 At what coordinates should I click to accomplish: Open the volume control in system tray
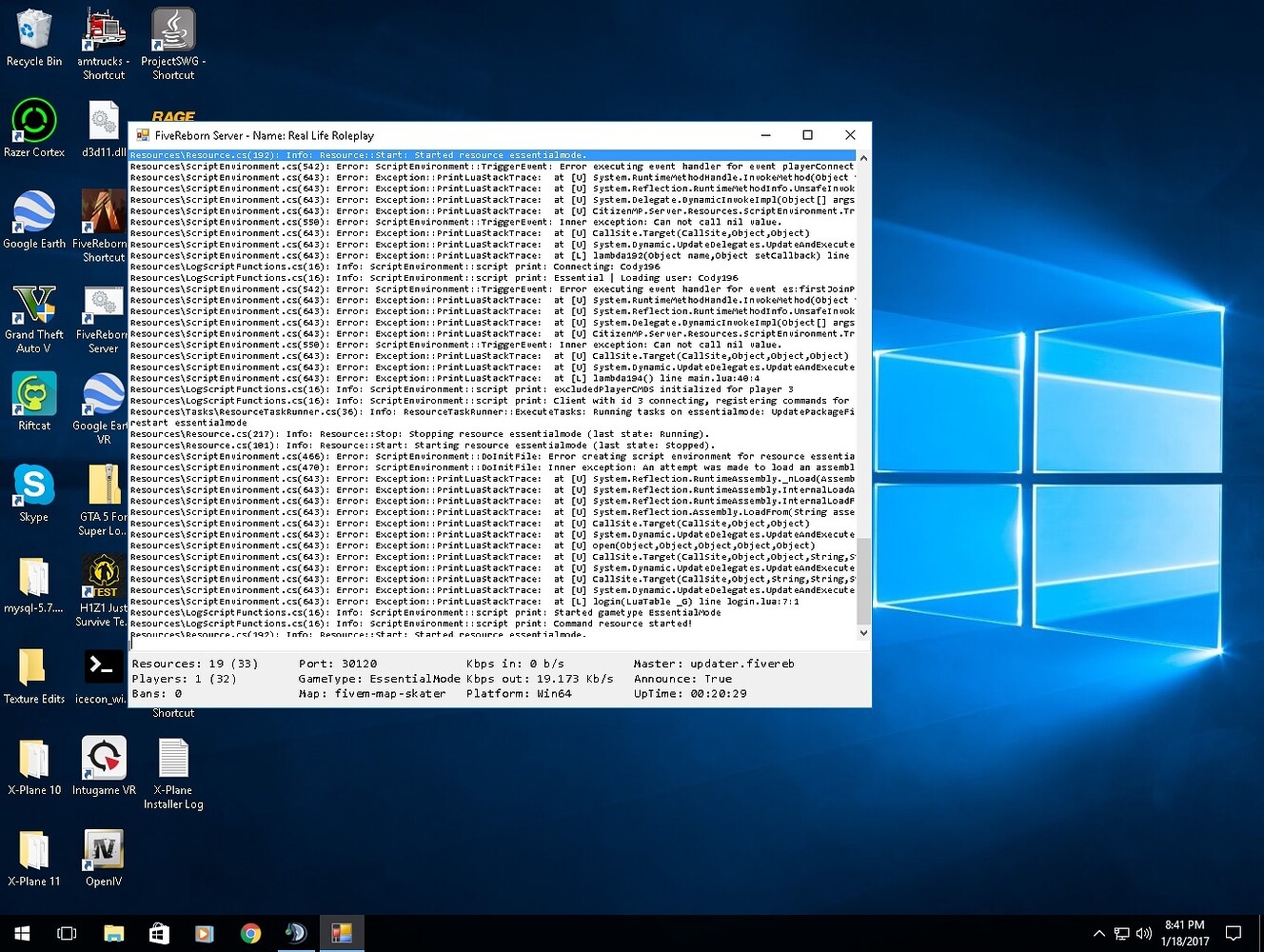[x=1144, y=933]
